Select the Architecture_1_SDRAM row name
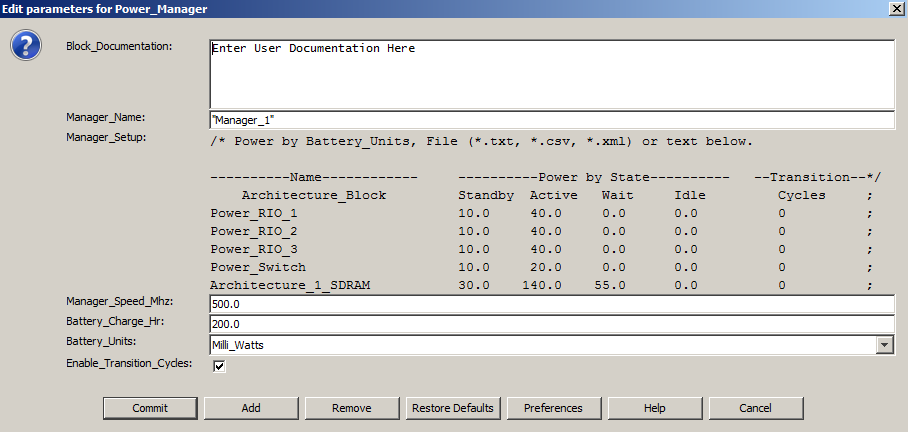 290,285
